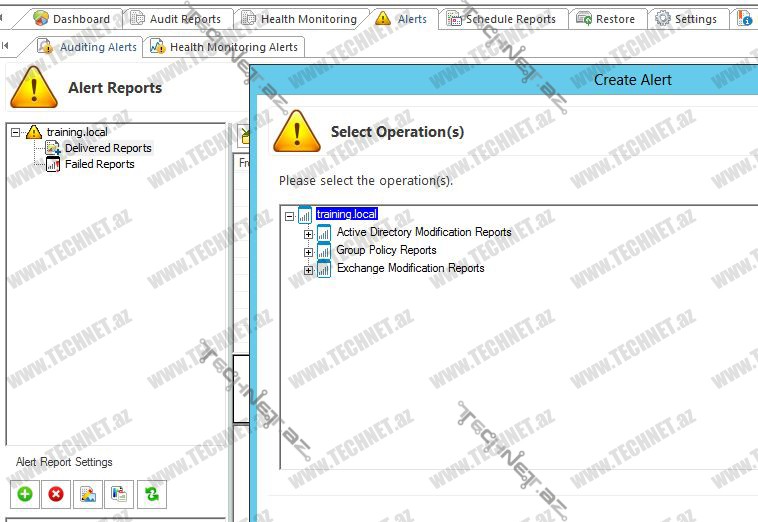Open the Settings tab
Screen dimensions: 758x522
point(686,19)
